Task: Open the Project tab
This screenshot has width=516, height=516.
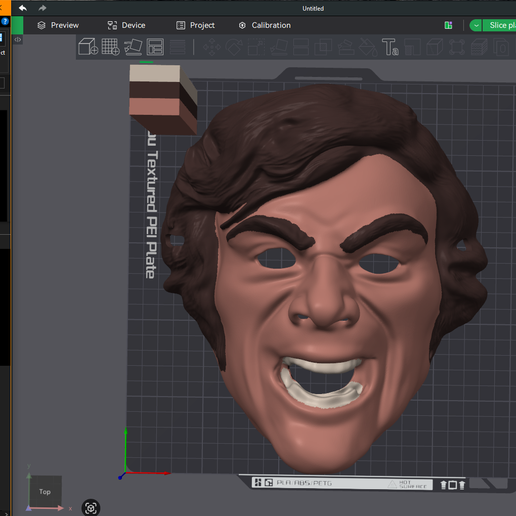Action: [195, 25]
